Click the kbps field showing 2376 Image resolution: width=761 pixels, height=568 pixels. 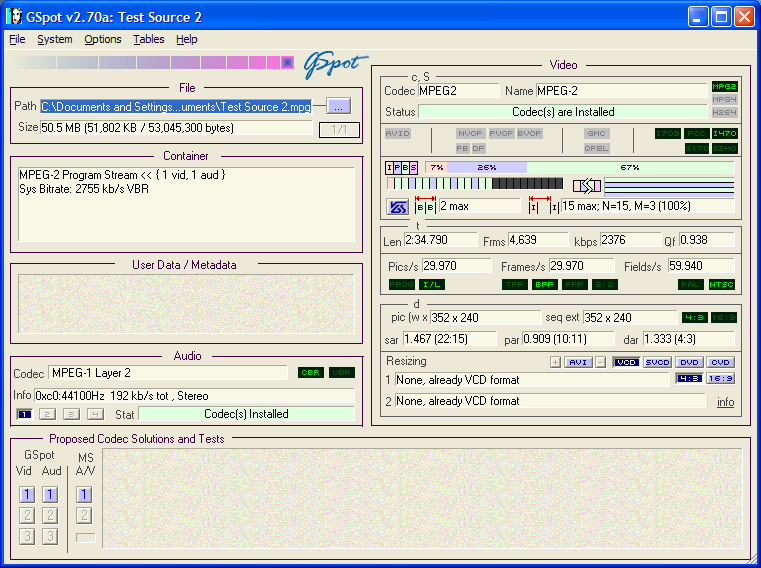(x=629, y=240)
